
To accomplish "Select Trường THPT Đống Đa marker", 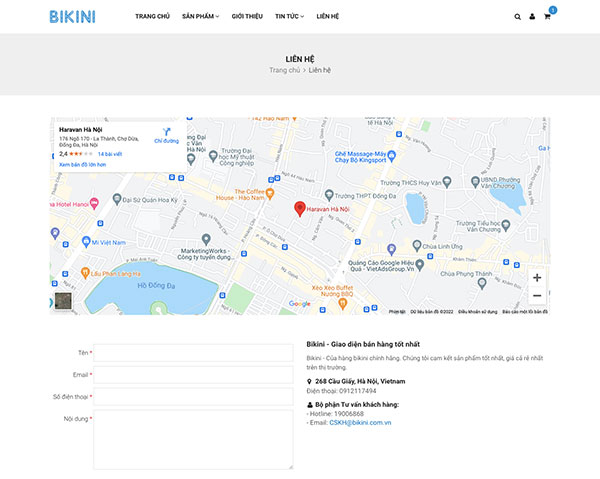I will coord(329,195).
